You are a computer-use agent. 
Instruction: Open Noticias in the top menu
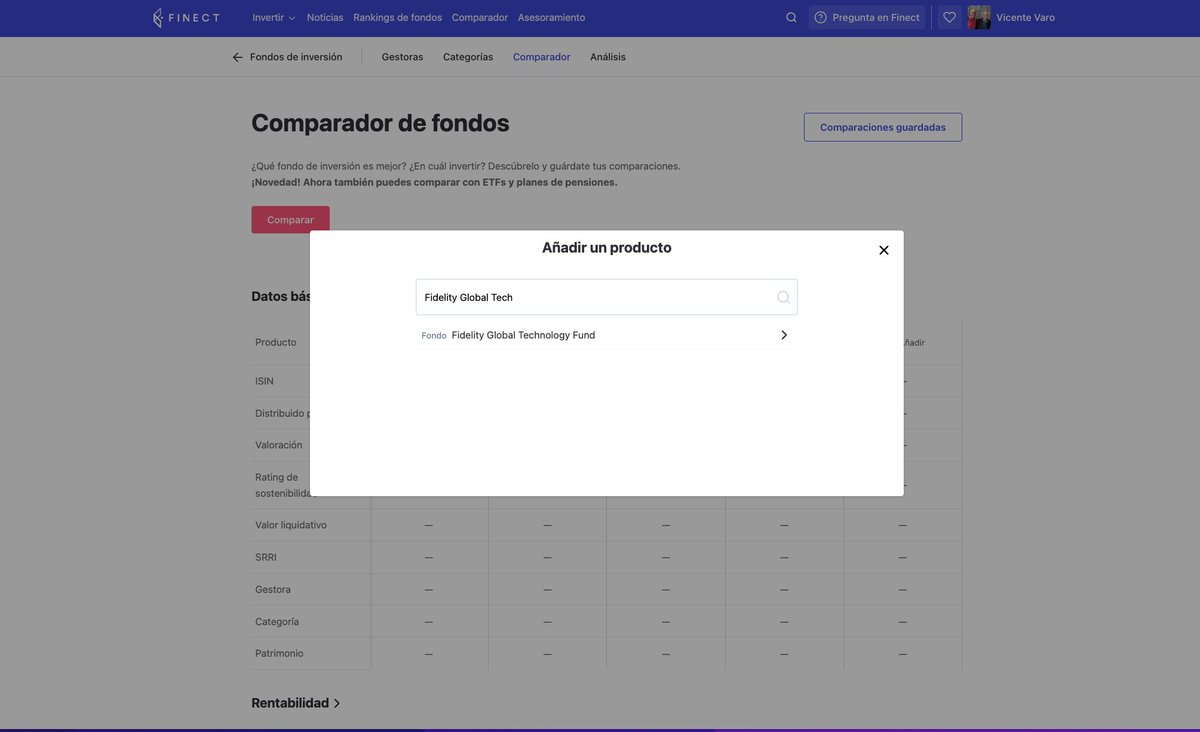click(x=325, y=17)
